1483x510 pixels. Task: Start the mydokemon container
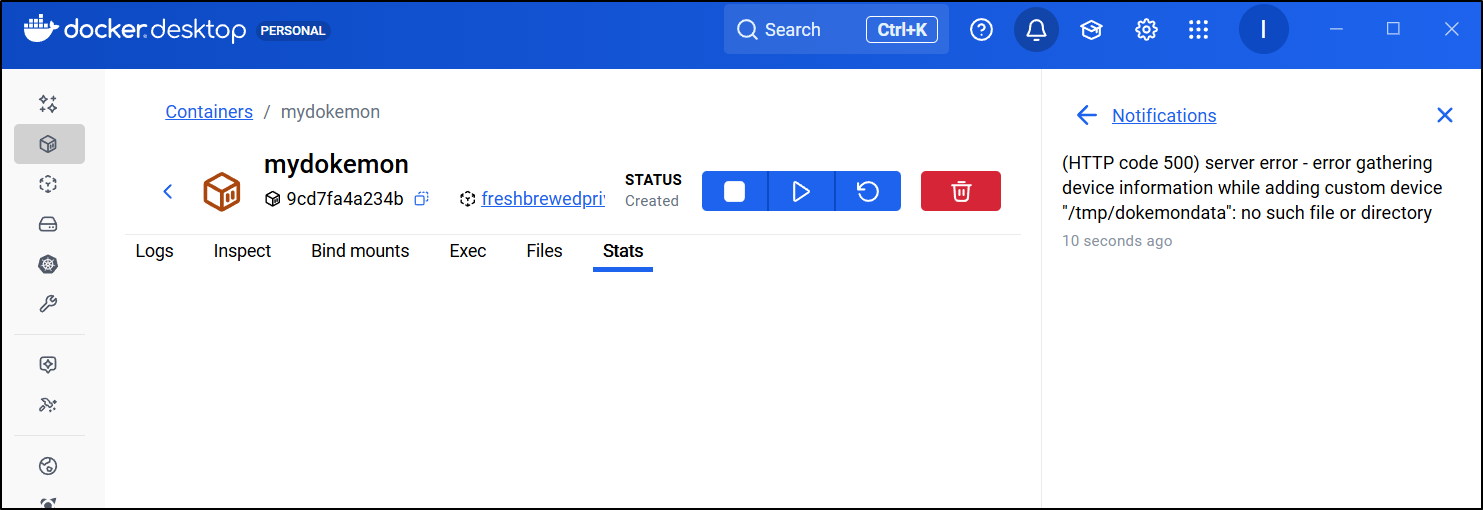[x=801, y=191]
